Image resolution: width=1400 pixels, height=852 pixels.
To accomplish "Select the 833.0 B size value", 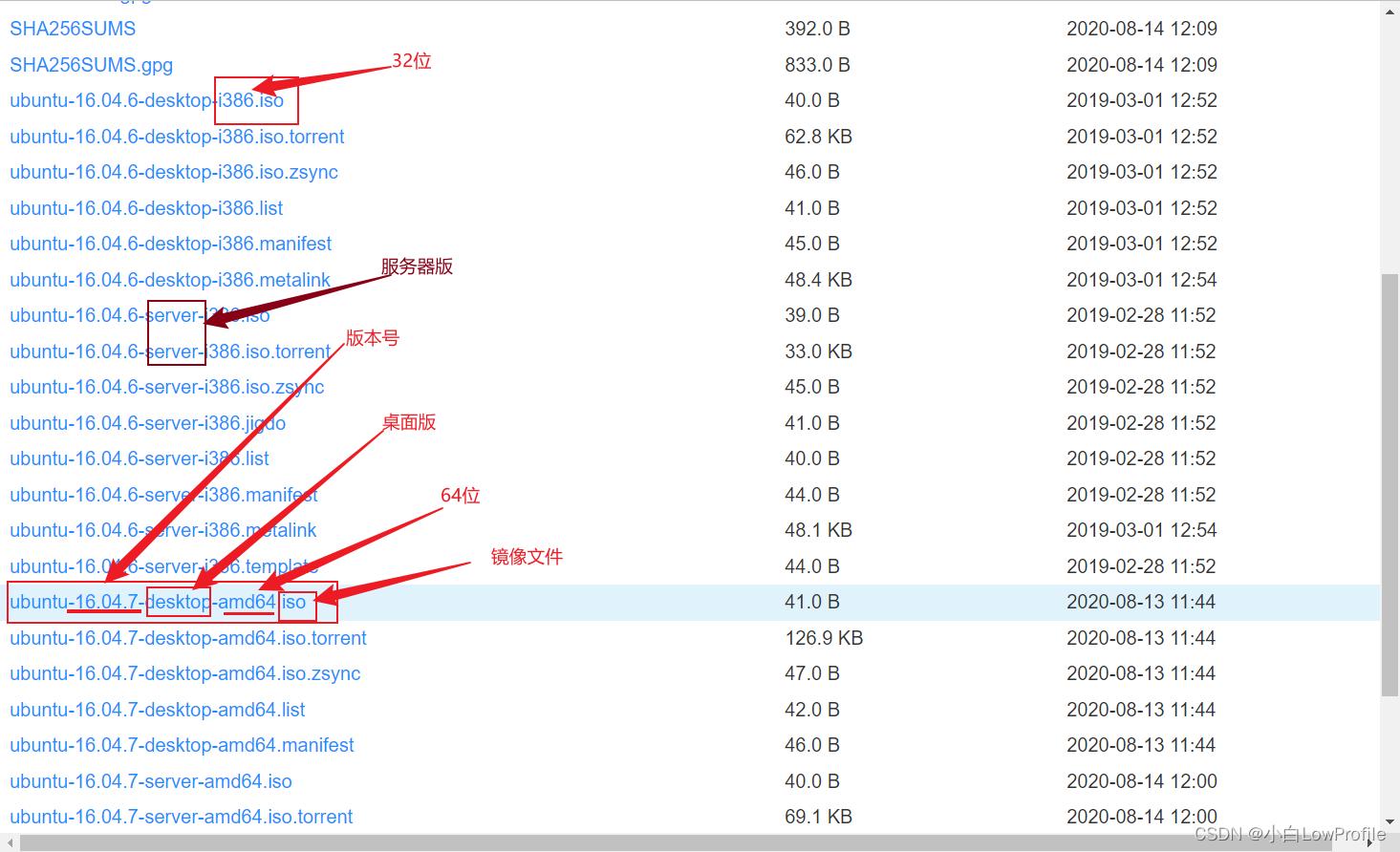I will (x=818, y=65).
